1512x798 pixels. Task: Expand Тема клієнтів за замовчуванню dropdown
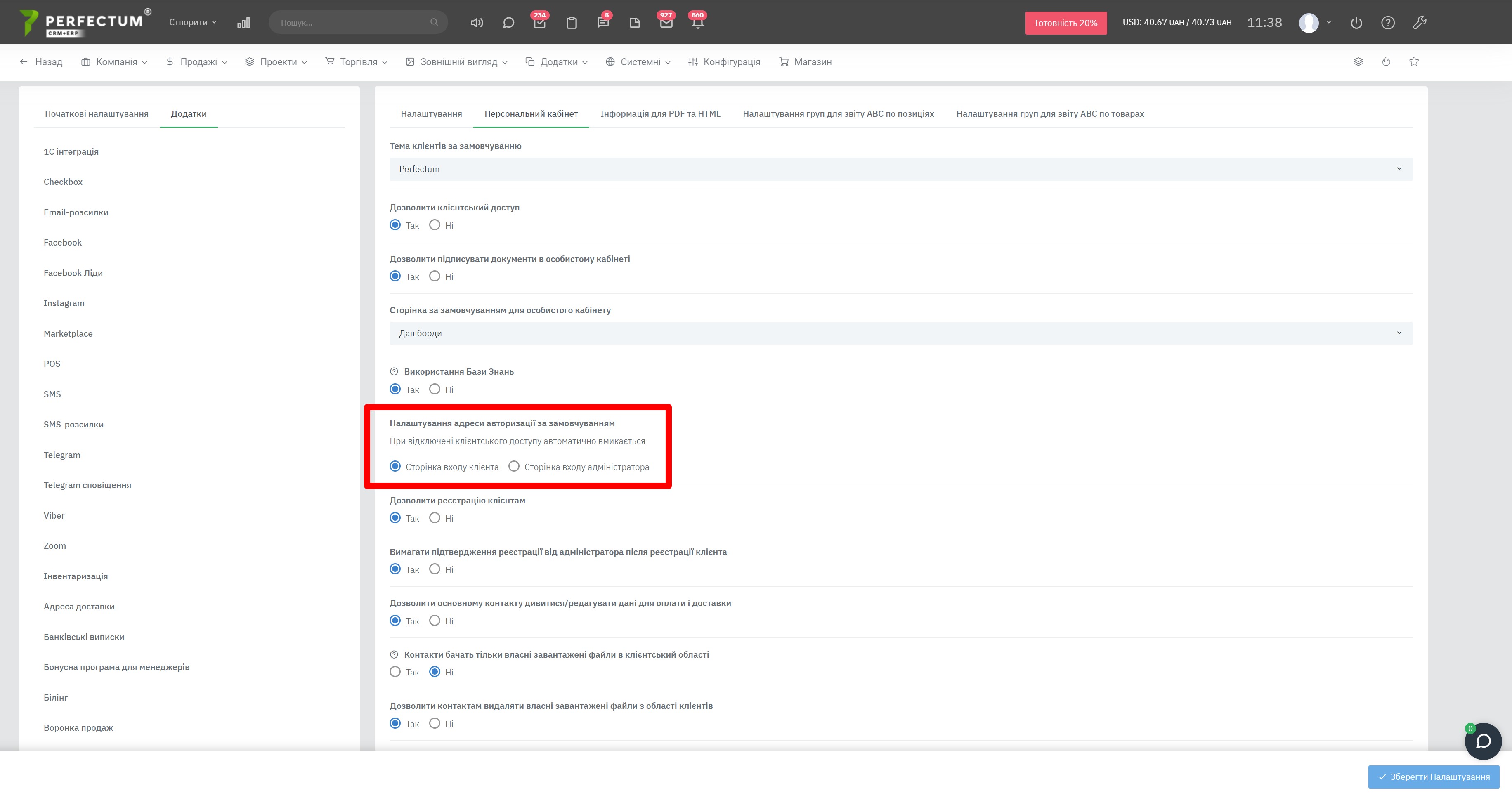[900, 169]
